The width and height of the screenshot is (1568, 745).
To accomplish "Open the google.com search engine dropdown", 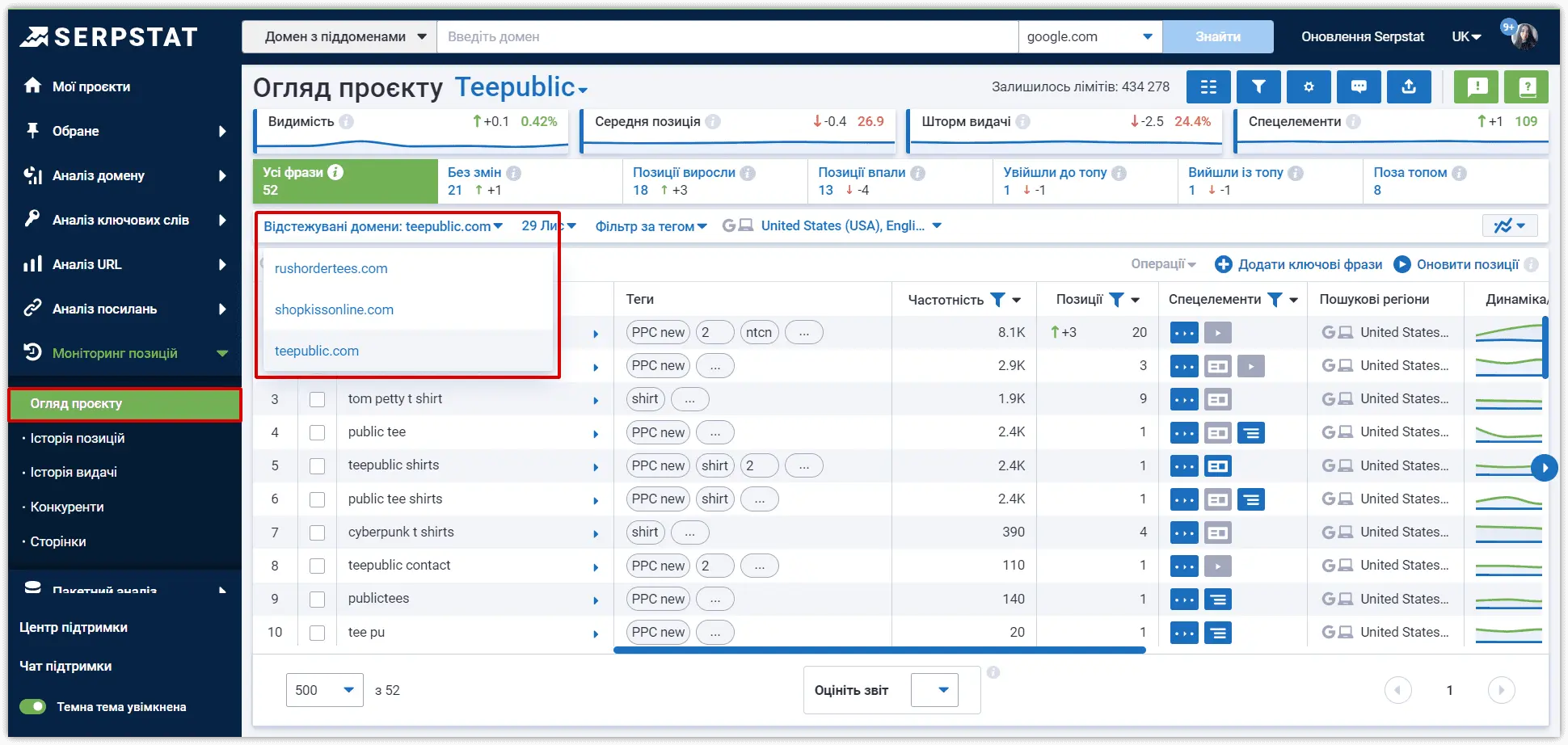I will click(x=1090, y=36).
